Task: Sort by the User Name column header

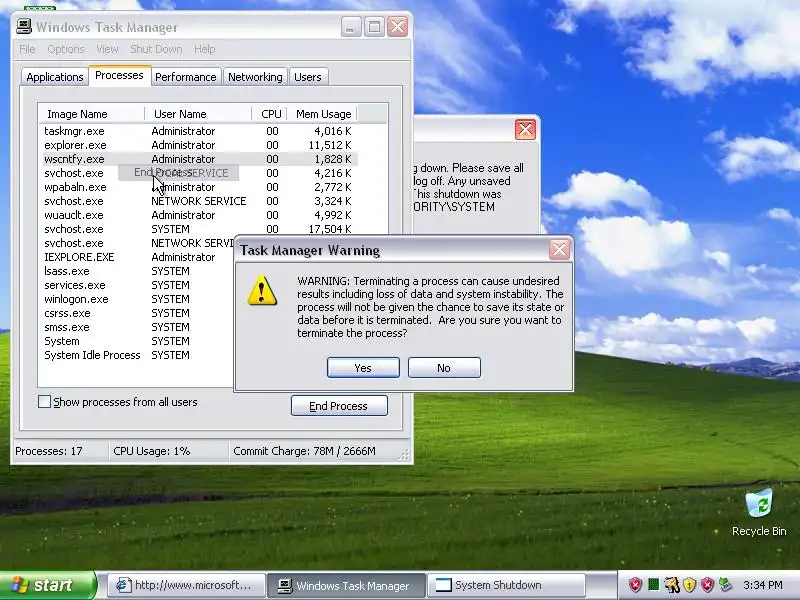Action: tap(198, 114)
